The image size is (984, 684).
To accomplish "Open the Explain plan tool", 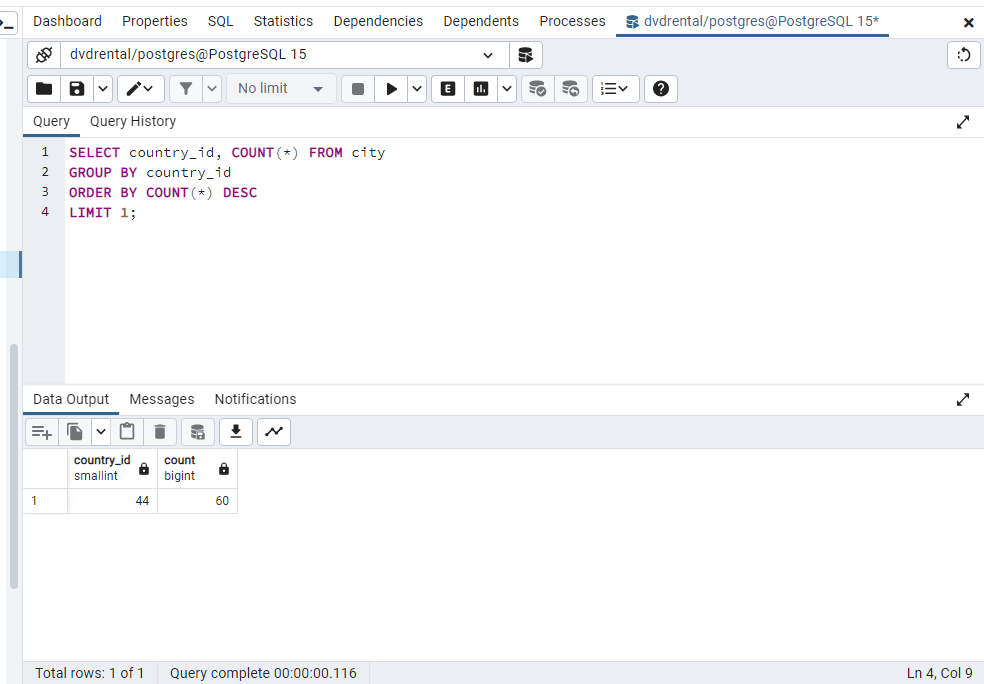I will pyautogui.click(x=447, y=88).
